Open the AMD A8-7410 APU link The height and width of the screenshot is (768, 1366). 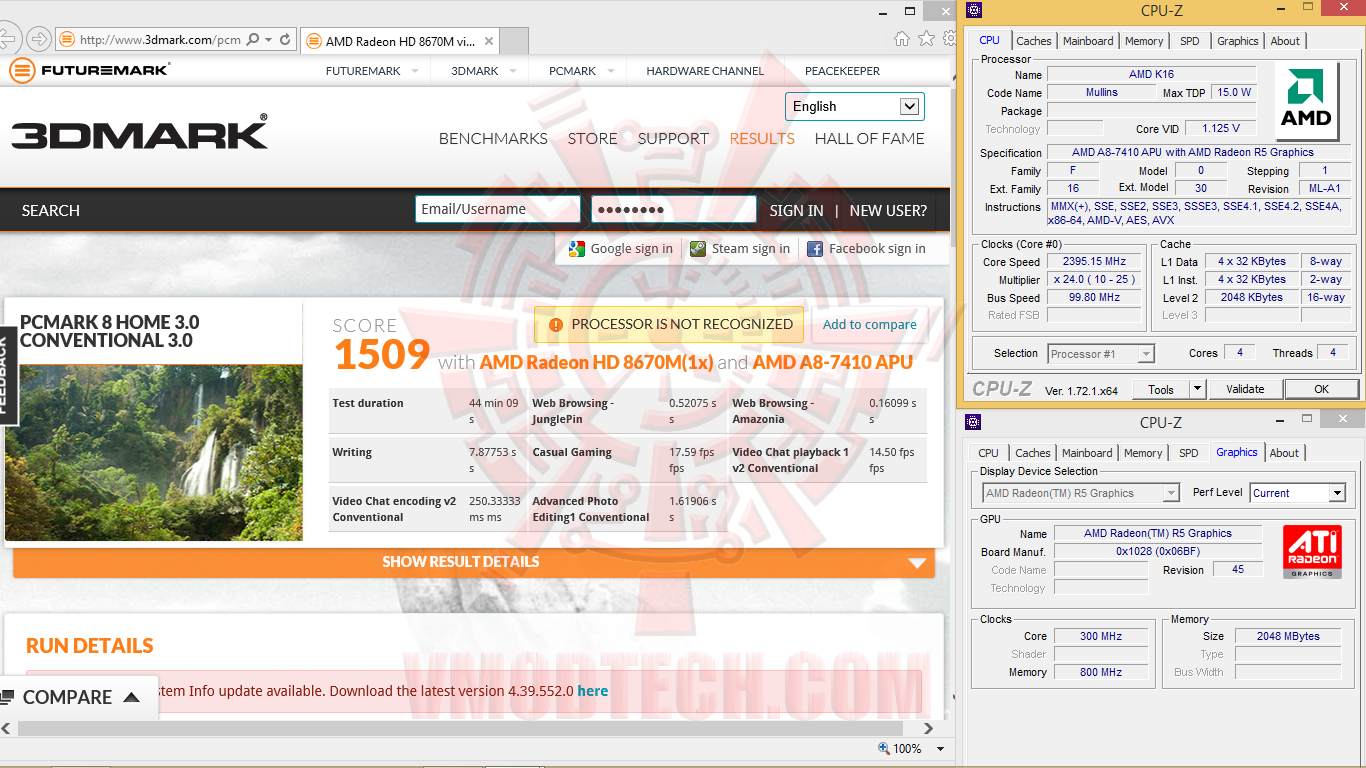(833, 362)
